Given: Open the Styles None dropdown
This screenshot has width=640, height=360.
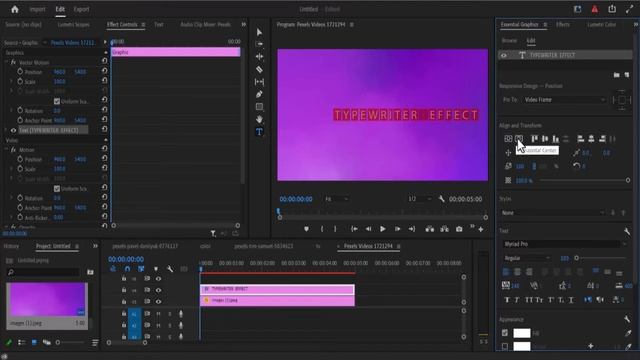Looking at the screenshot, I should (553, 213).
